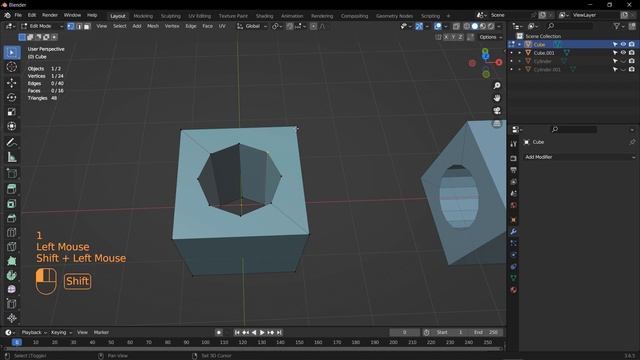The height and width of the screenshot is (360, 640).
Task: Open the Material properties tab
Action: (x=513, y=290)
